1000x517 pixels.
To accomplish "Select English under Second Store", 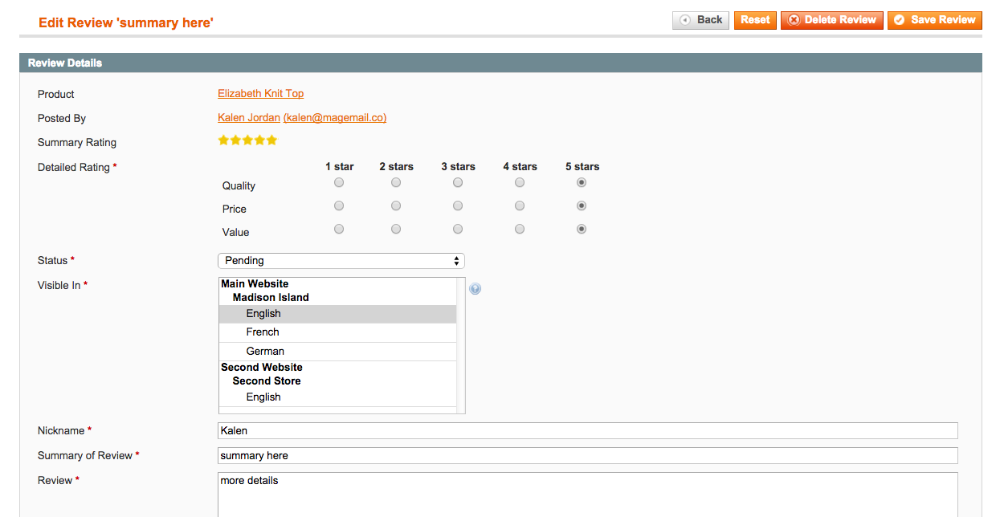I will pos(263,397).
